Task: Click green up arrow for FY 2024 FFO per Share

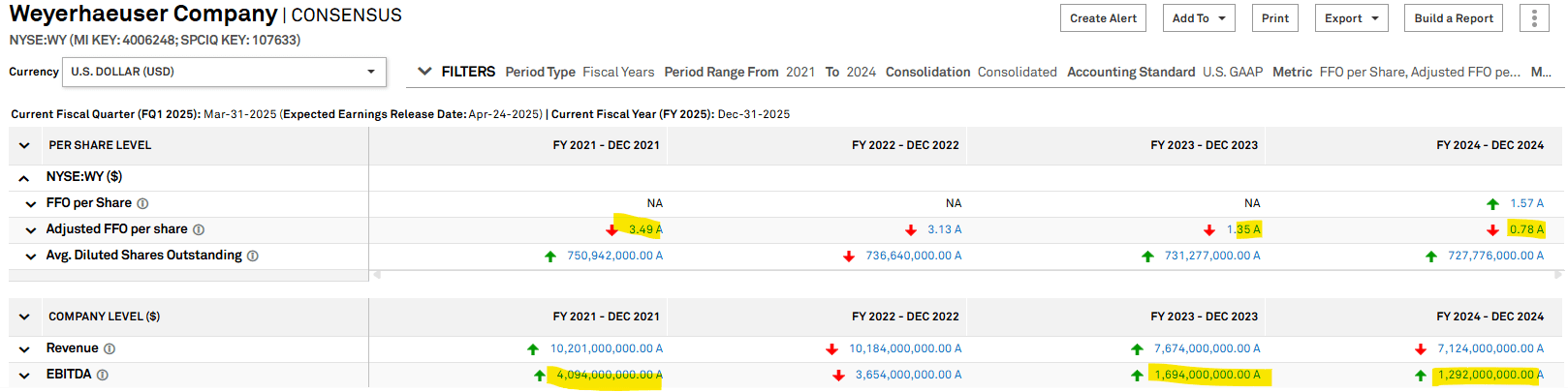Action: [1492, 204]
